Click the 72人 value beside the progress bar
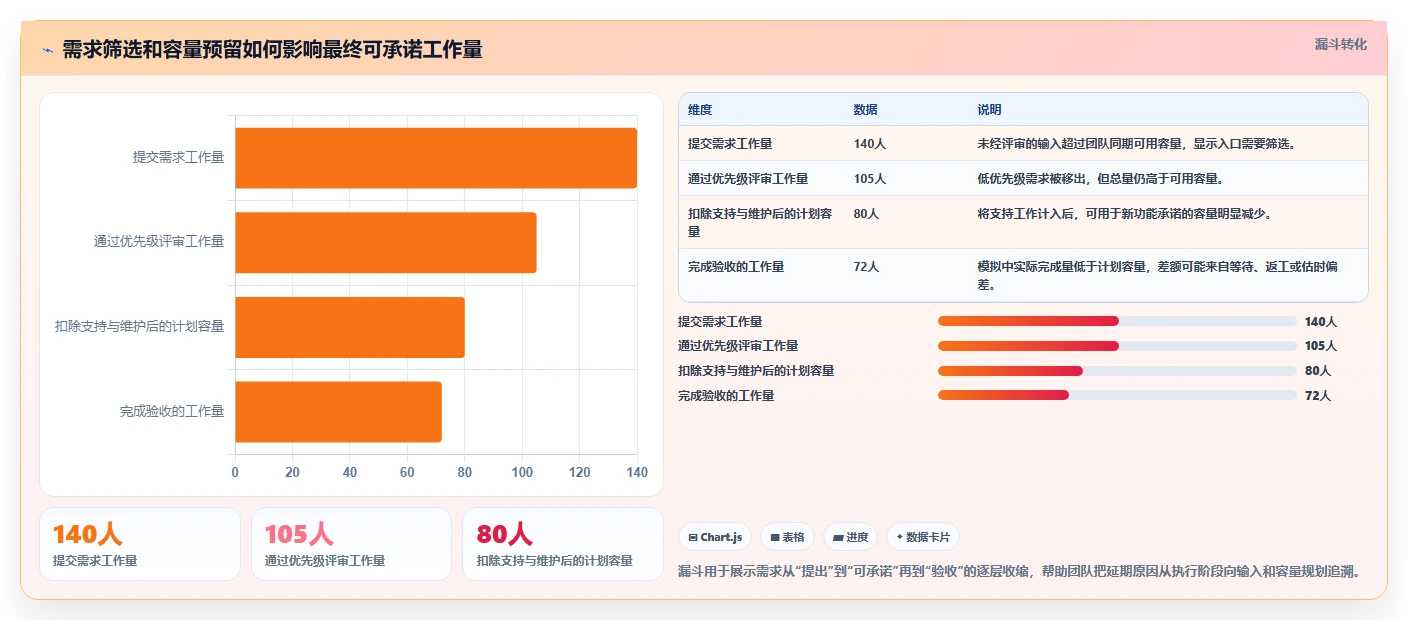1408x620 pixels. [1318, 396]
